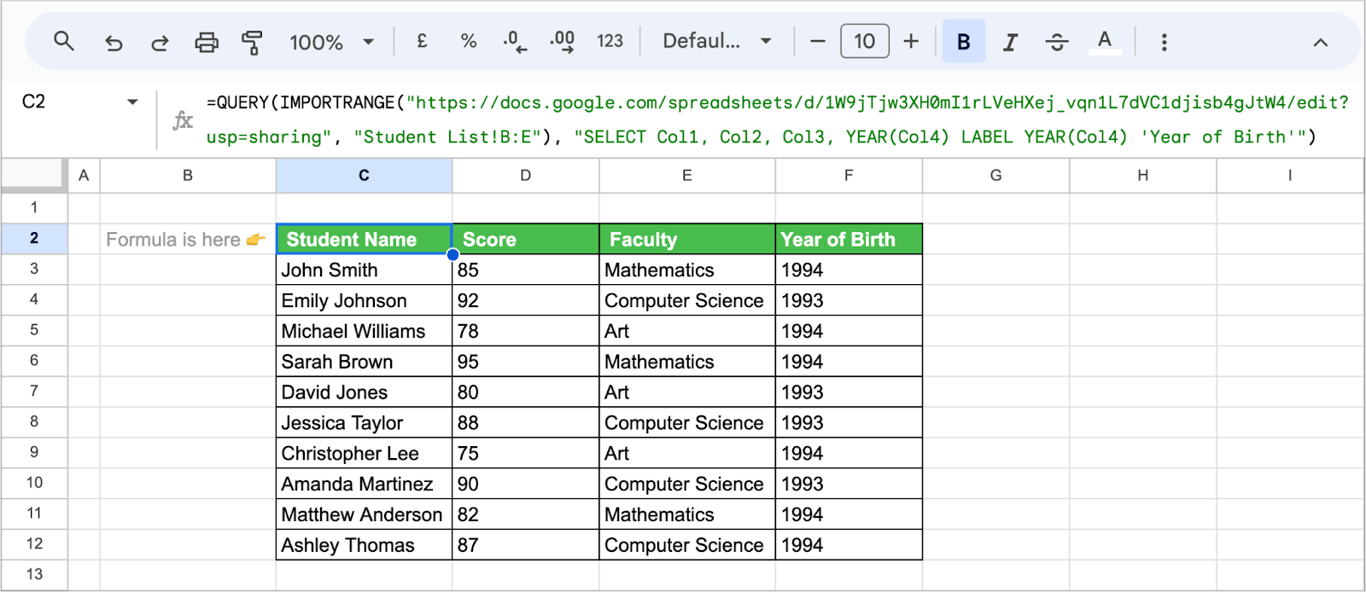
Task: Toggle bold formatting
Action: tap(964, 42)
